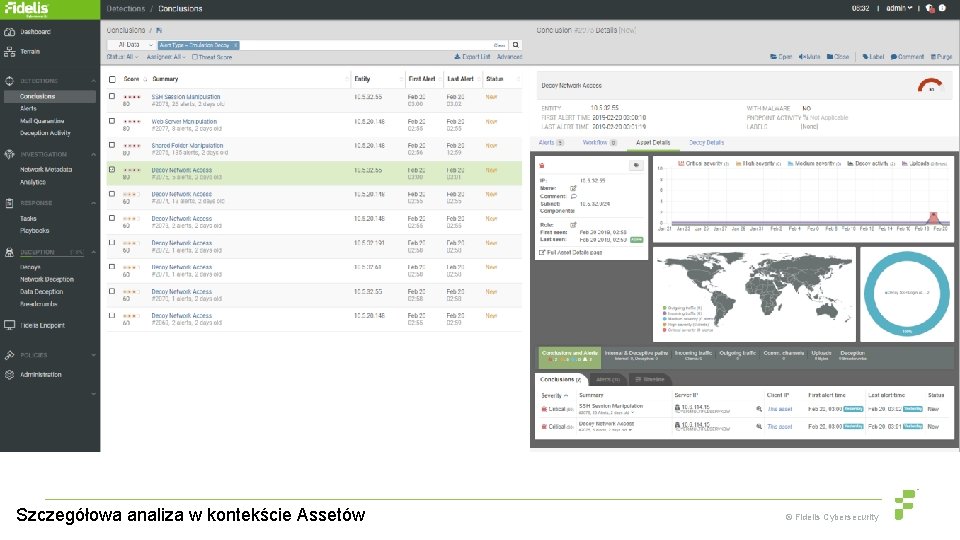Click the Policies section icon
Image resolution: width=960 pixels, height=540 pixels.
[9, 355]
